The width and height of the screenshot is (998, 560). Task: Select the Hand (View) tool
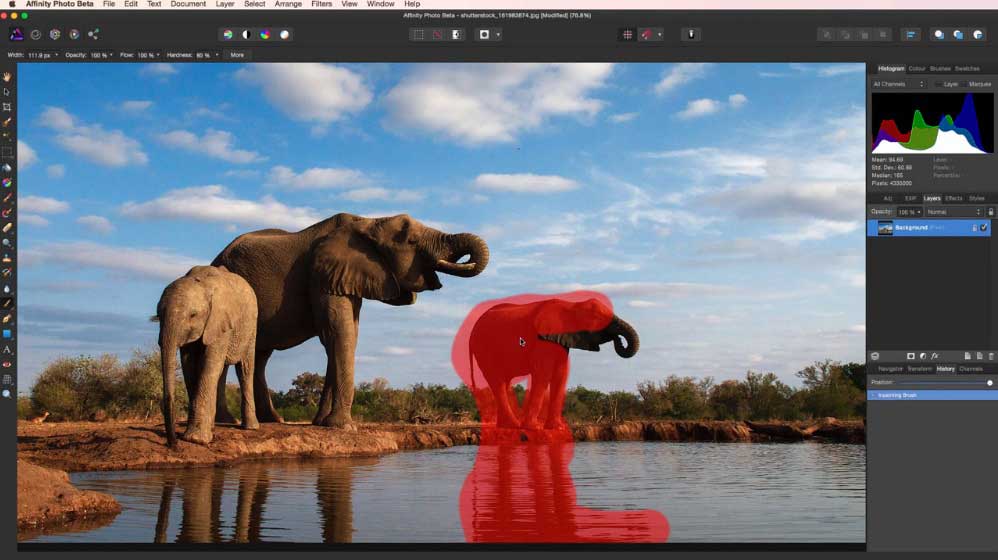[7, 77]
